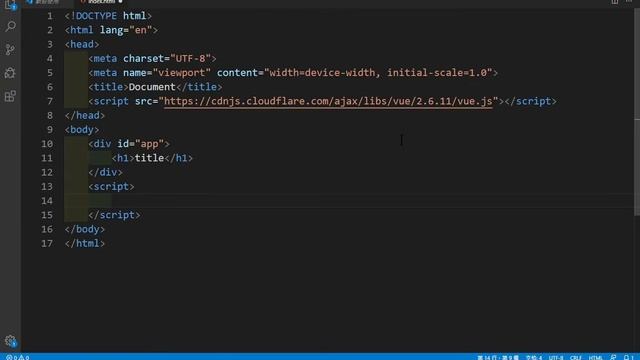Click the script src attribute name on line 7
This screenshot has width=640, height=360.
coord(143,101)
